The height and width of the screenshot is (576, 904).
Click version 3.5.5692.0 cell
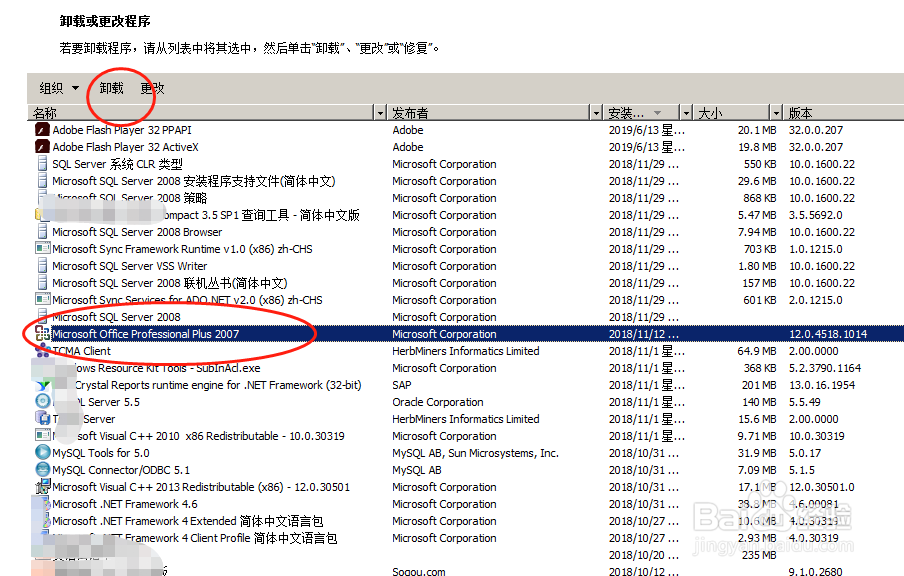[x=815, y=215]
